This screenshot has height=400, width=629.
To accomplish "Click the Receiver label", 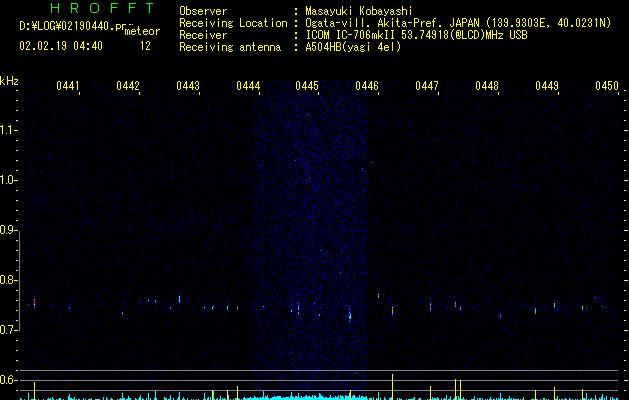I will pos(203,35).
